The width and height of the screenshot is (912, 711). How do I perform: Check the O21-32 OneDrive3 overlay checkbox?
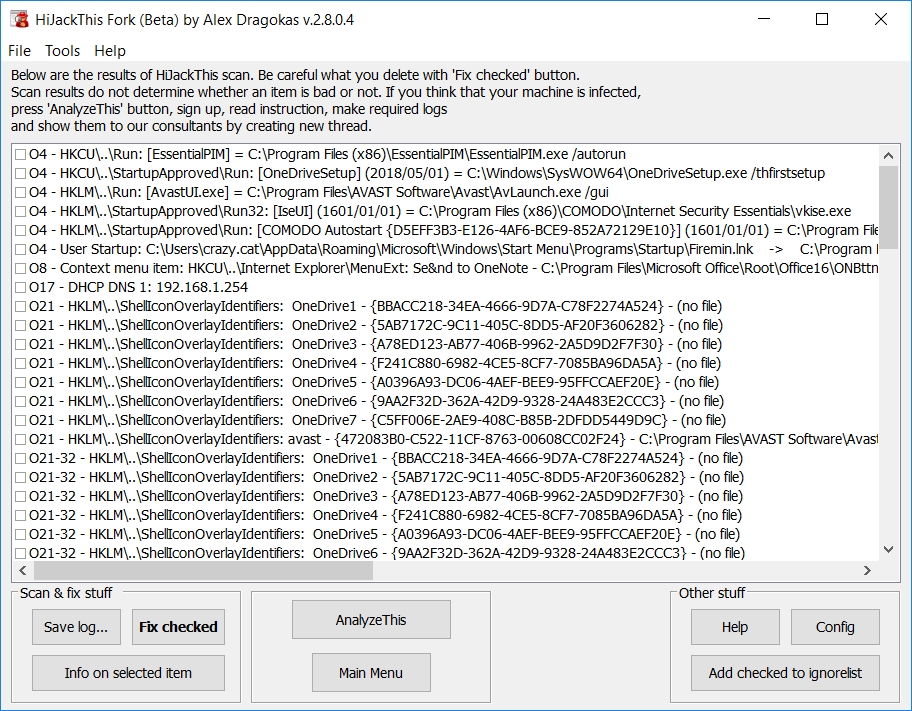pos(20,497)
